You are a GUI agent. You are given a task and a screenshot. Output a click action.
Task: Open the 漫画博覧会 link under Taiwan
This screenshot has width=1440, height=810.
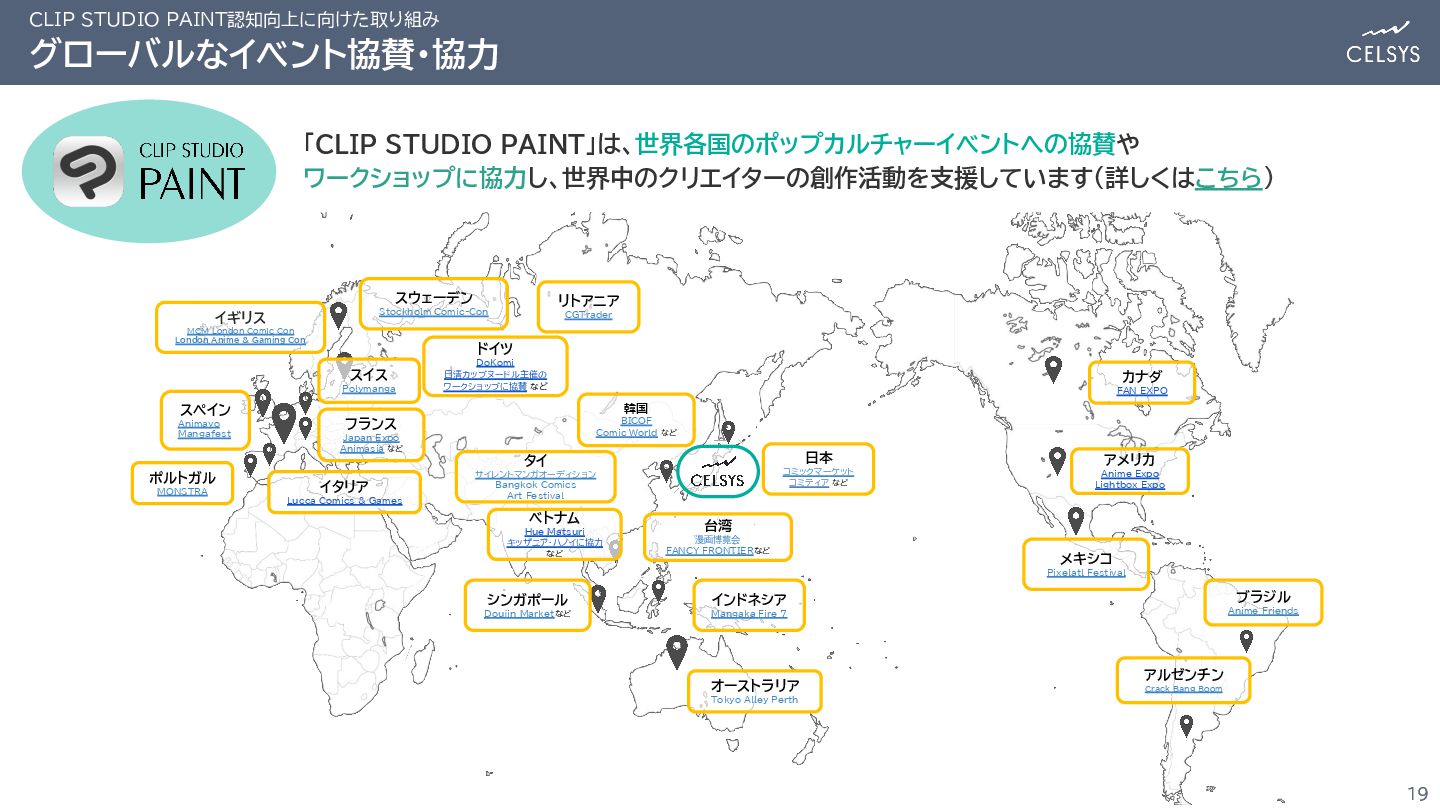tap(717, 540)
